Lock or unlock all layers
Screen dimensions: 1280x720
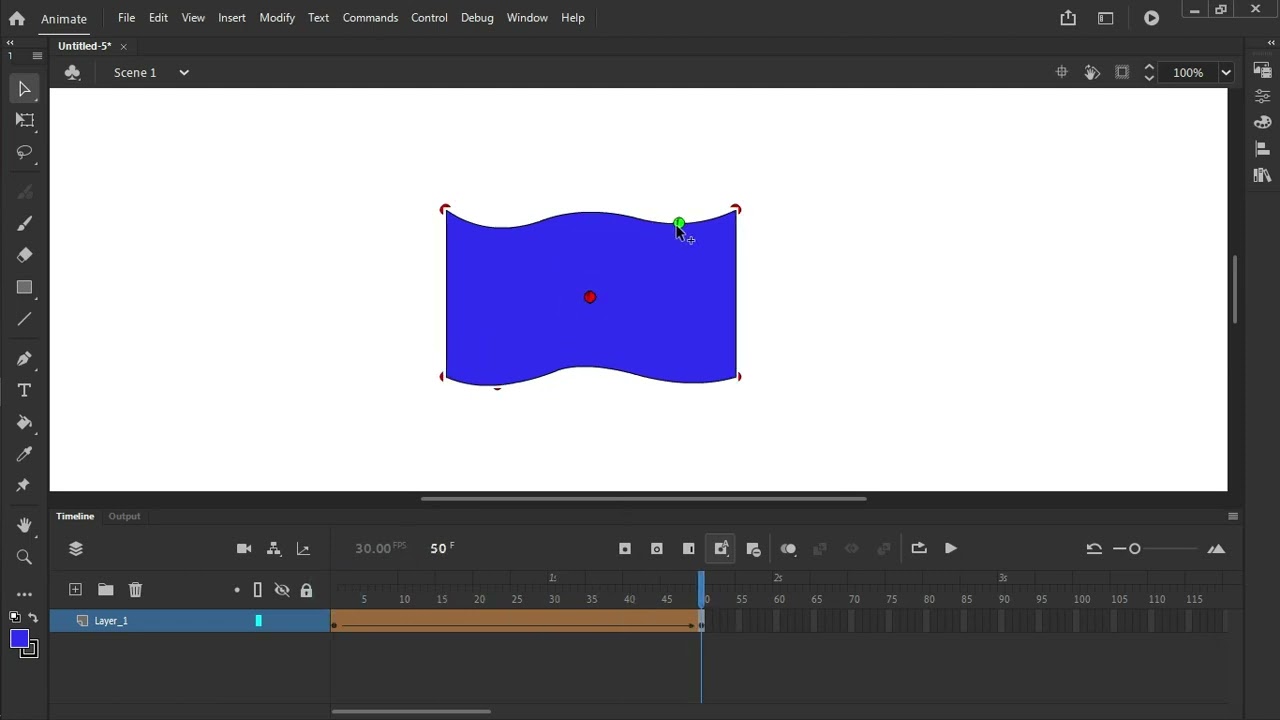[x=306, y=590]
